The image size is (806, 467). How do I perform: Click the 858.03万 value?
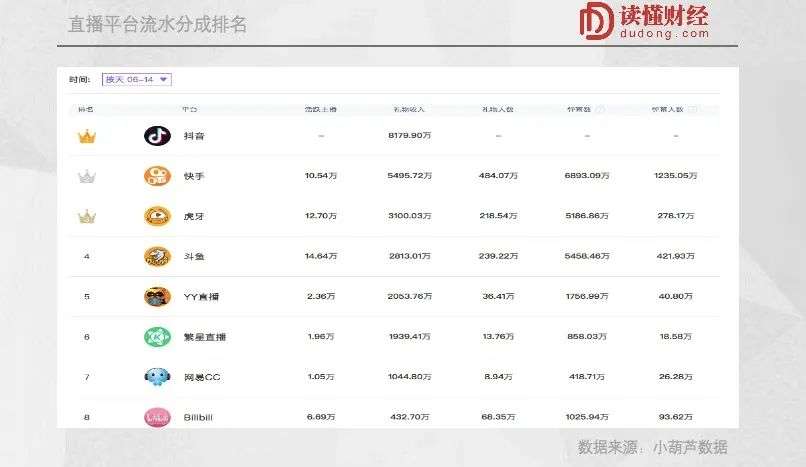(587, 337)
